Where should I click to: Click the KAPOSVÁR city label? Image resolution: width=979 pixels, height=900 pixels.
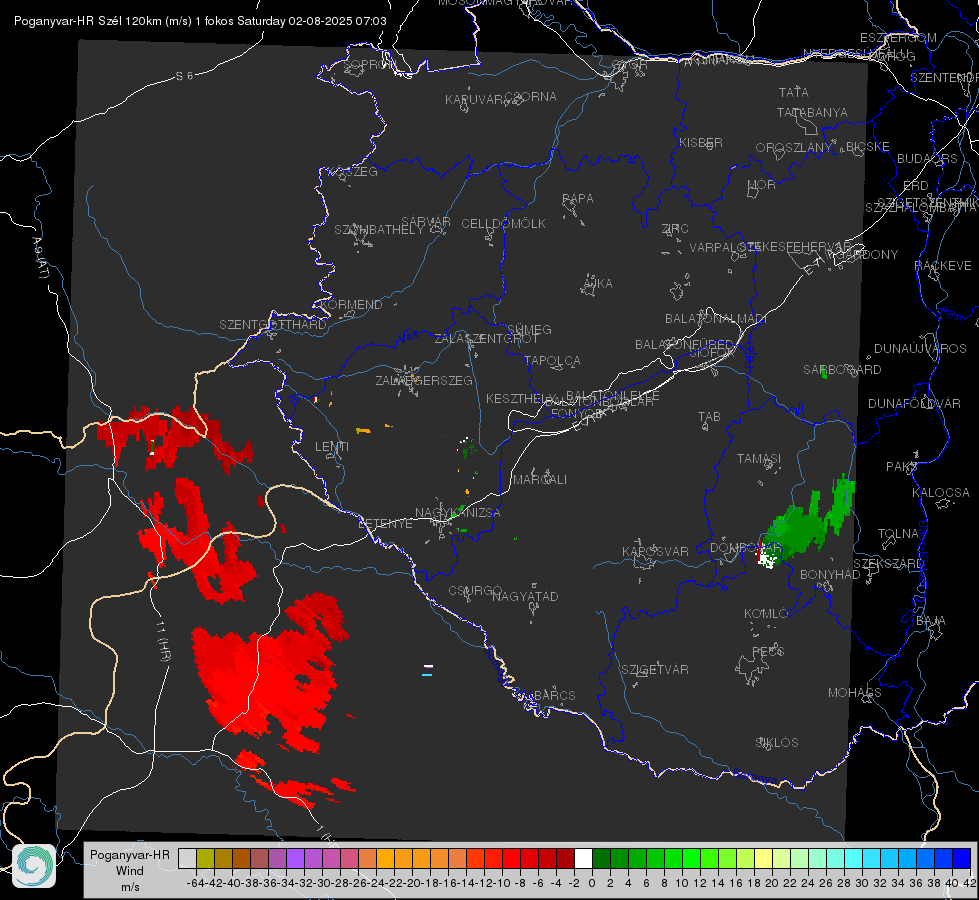(655, 551)
